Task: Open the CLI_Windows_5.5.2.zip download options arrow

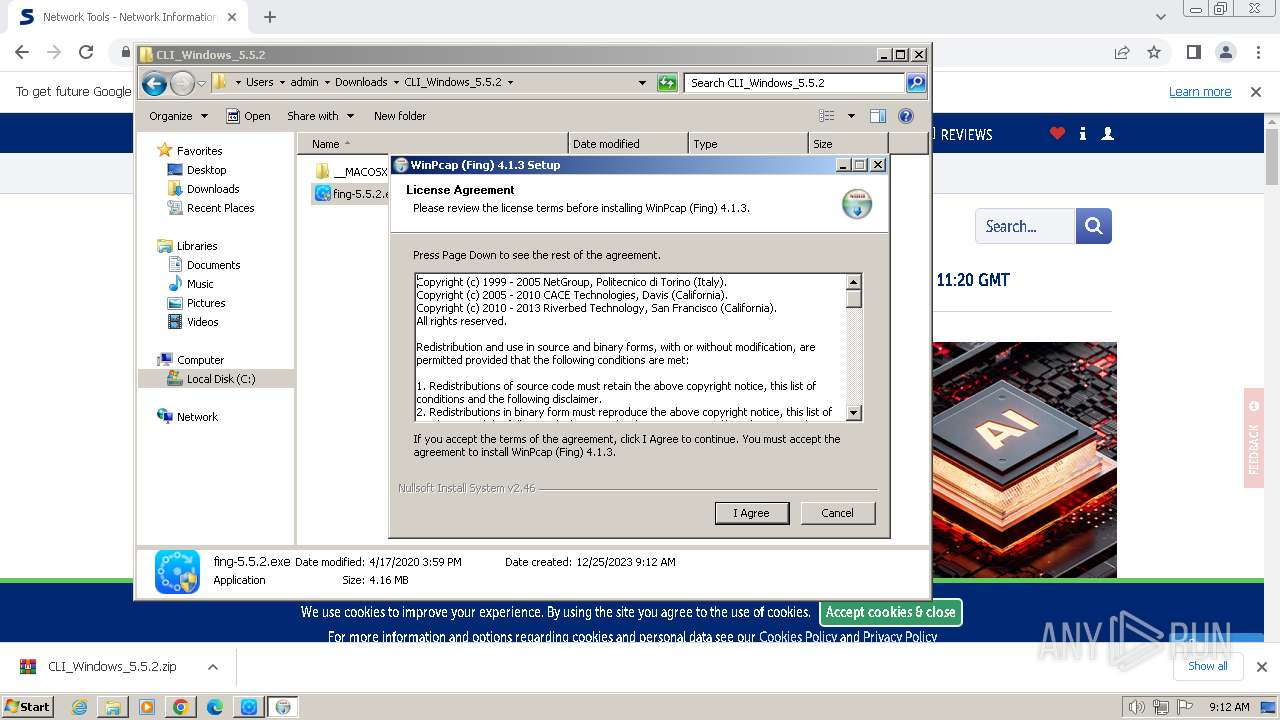Action: click(x=212, y=667)
